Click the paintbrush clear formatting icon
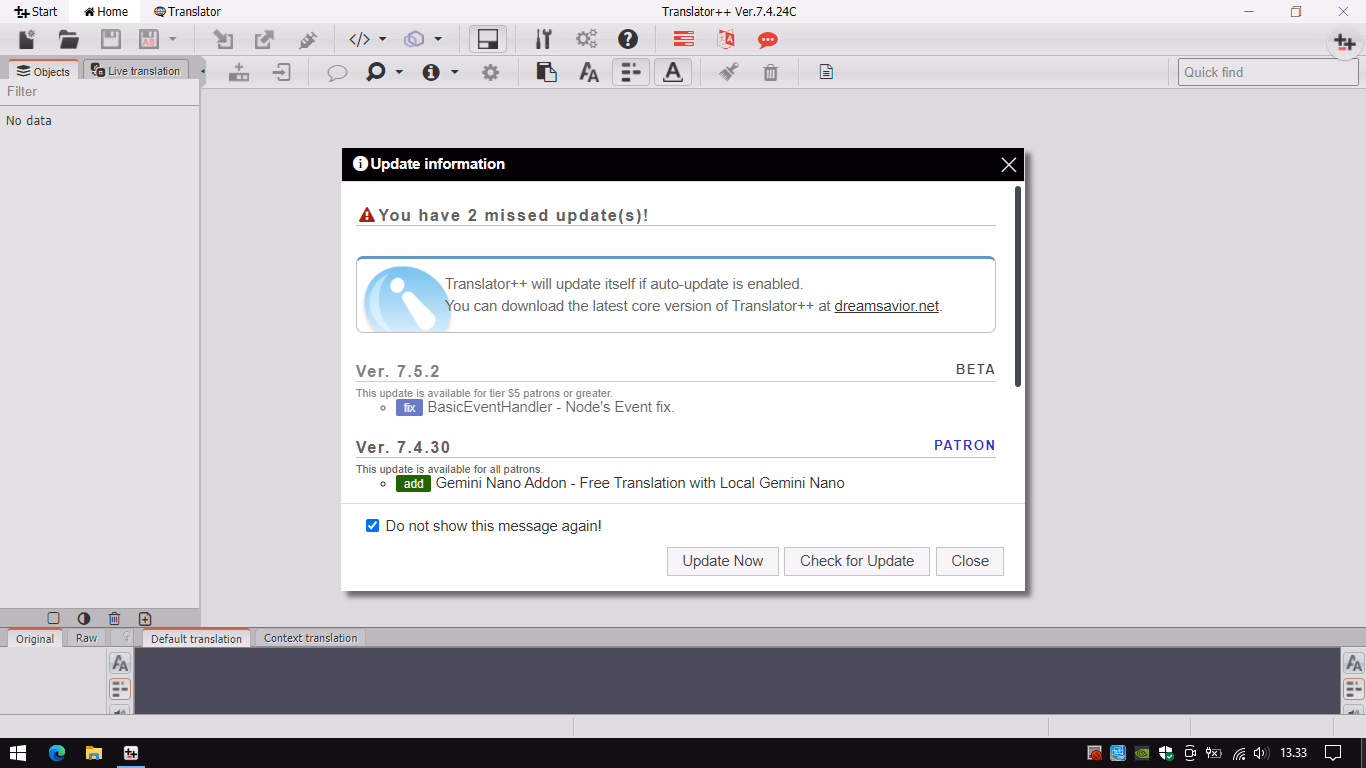Screen dimensions: 1366x768 pyautogui.click(x=728, y=72)
